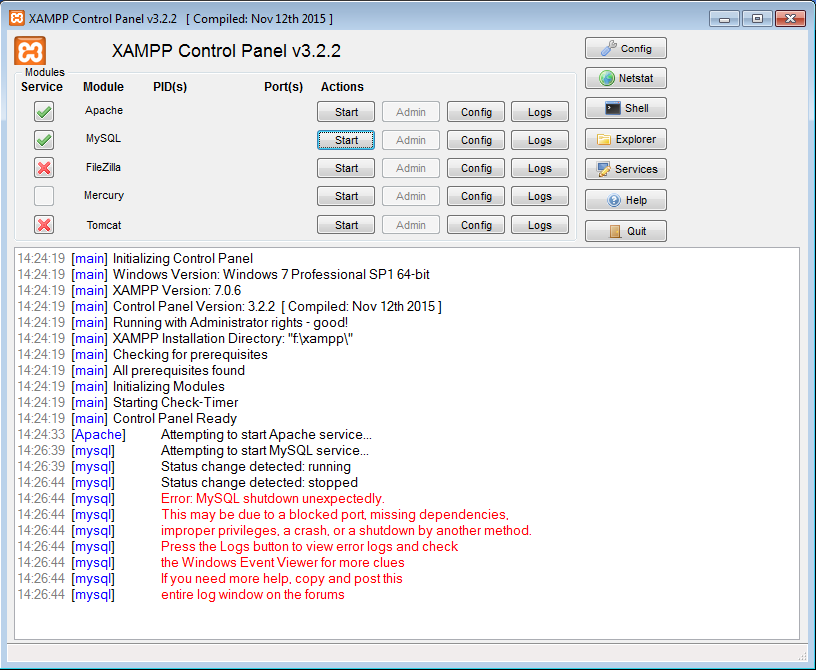View the MySQL Logs
Viewport: 816px width, 670px height.
coord(540,140)
